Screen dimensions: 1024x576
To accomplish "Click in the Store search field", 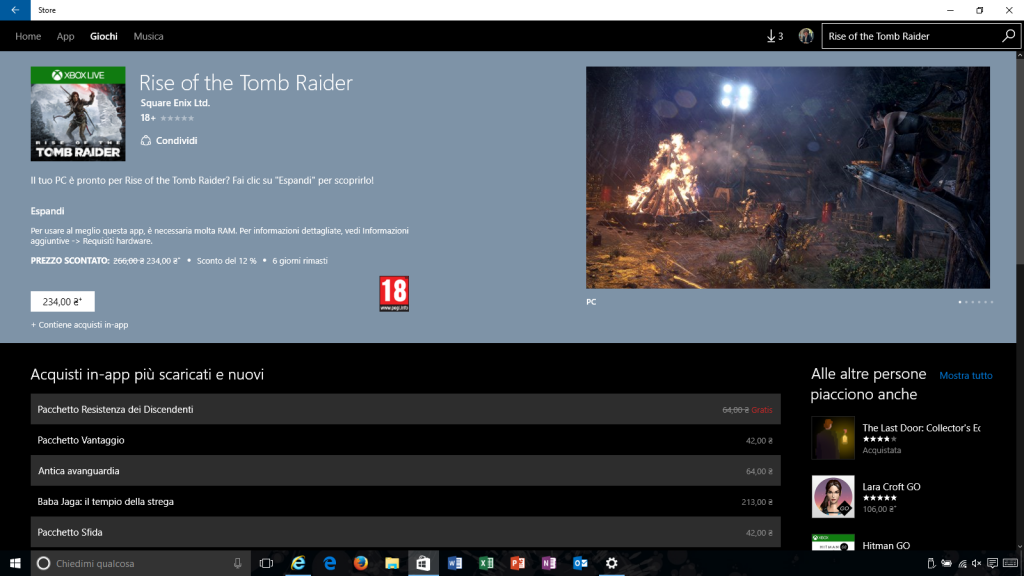I will point(911,36).
